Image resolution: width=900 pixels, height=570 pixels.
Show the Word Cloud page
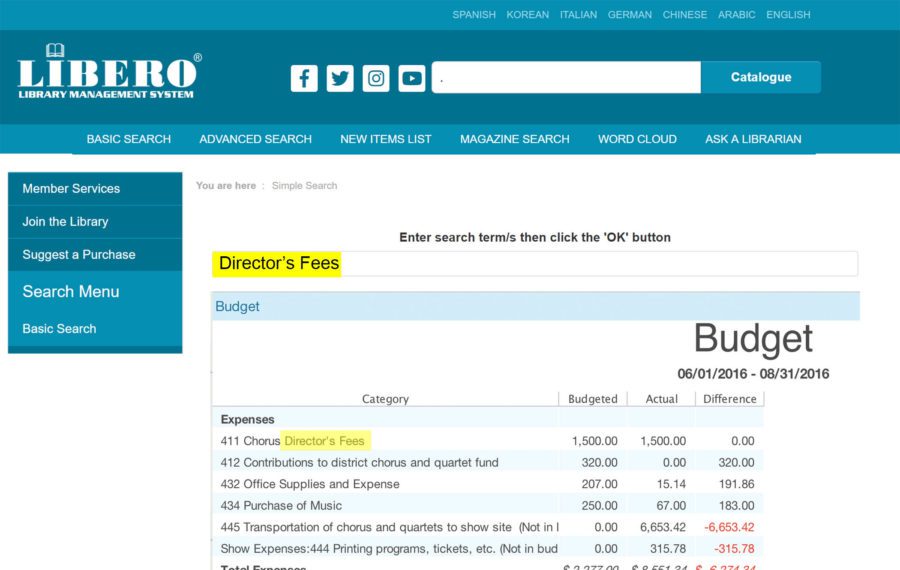coord(637,139)
